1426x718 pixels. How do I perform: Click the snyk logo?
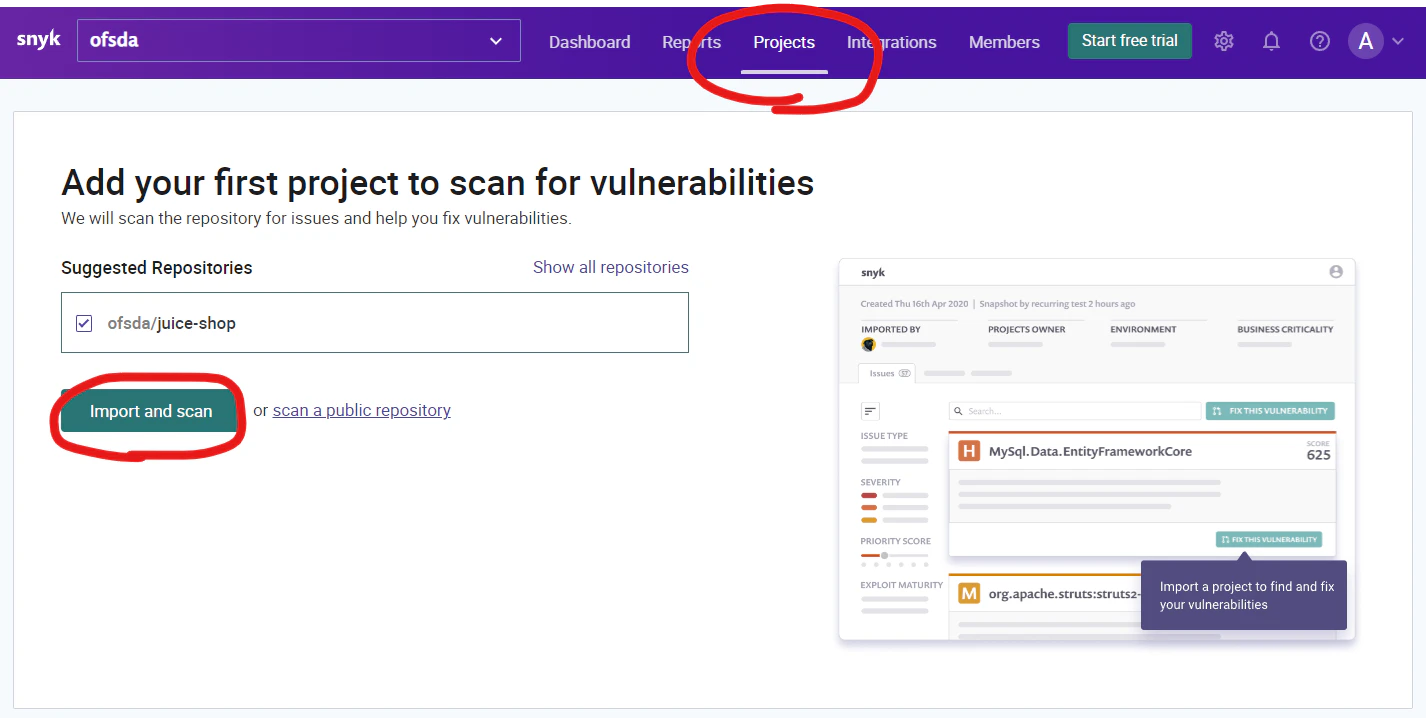point(38,40)
